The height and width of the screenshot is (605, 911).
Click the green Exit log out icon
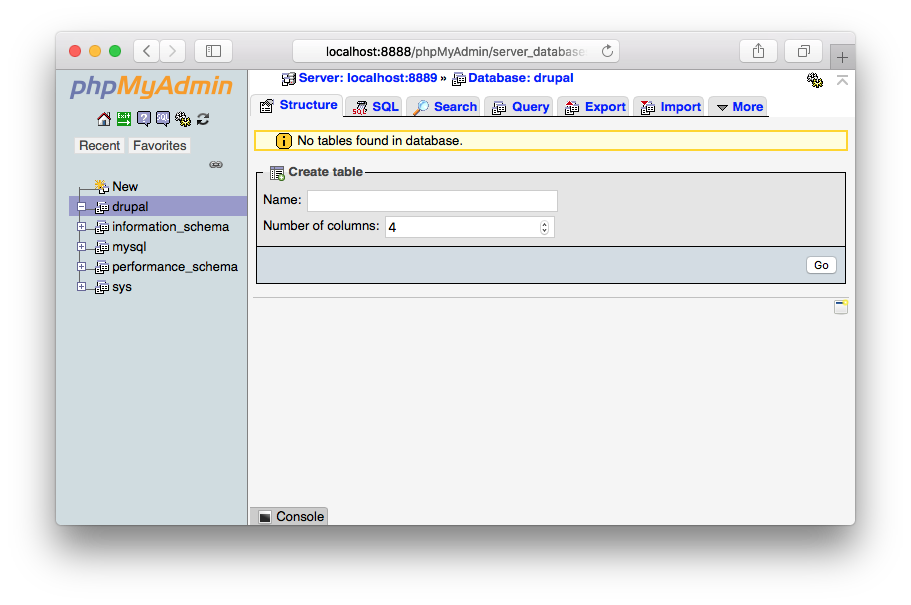pyautogui.click(x=123, y=118)
